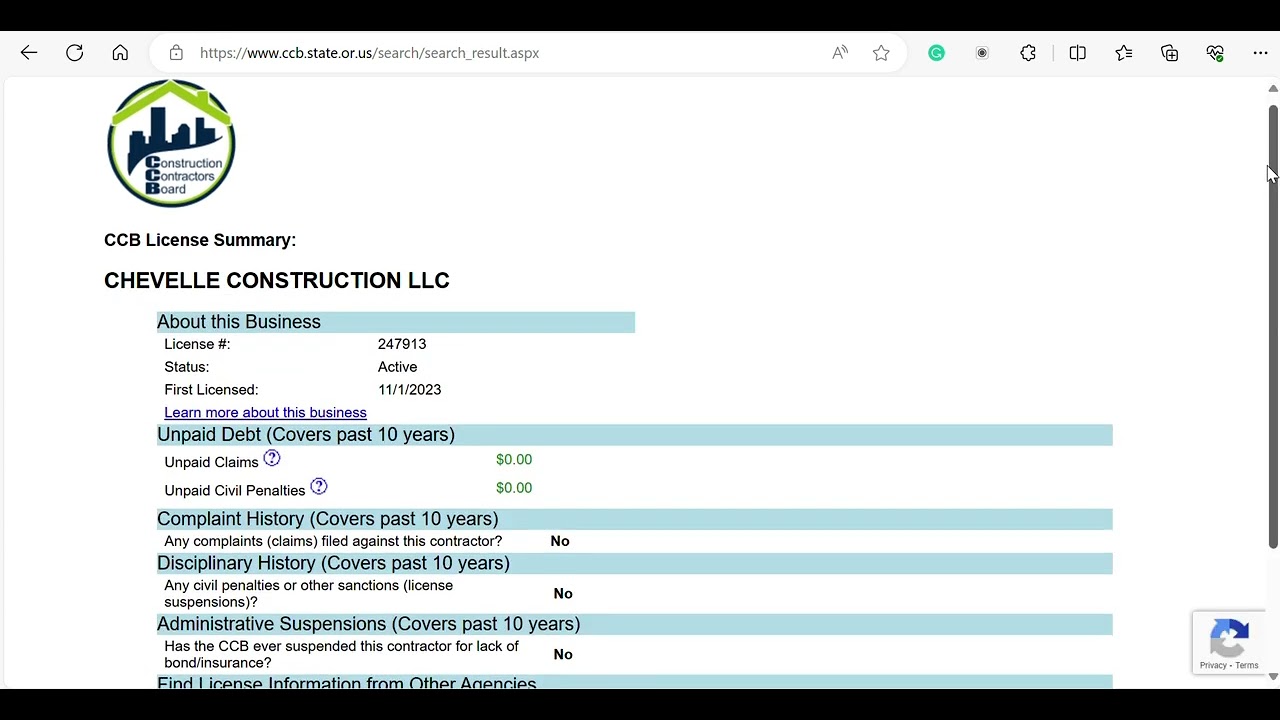Open the gray round extension icon

tap(982, 53)
